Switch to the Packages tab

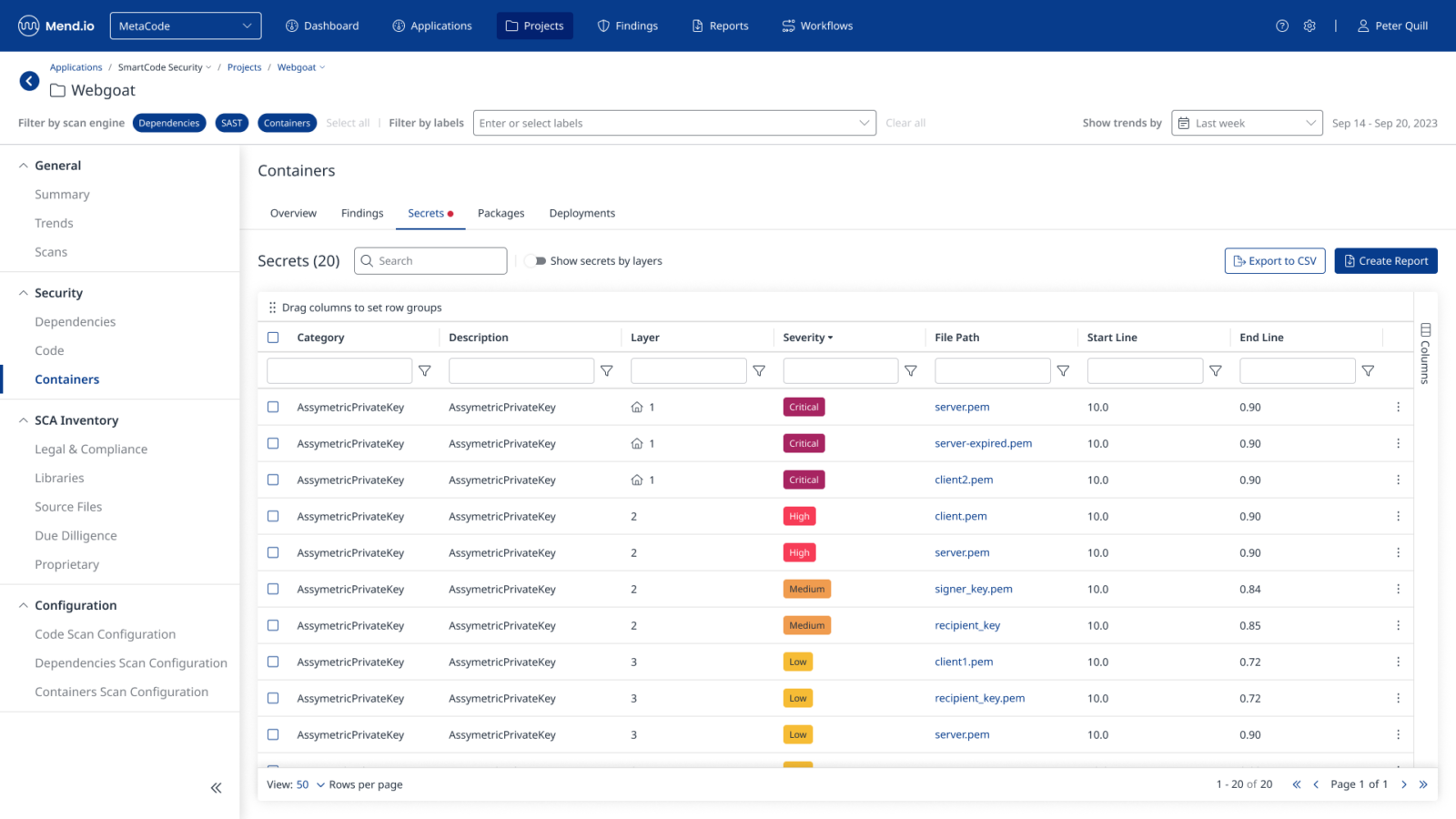[500, 213]
